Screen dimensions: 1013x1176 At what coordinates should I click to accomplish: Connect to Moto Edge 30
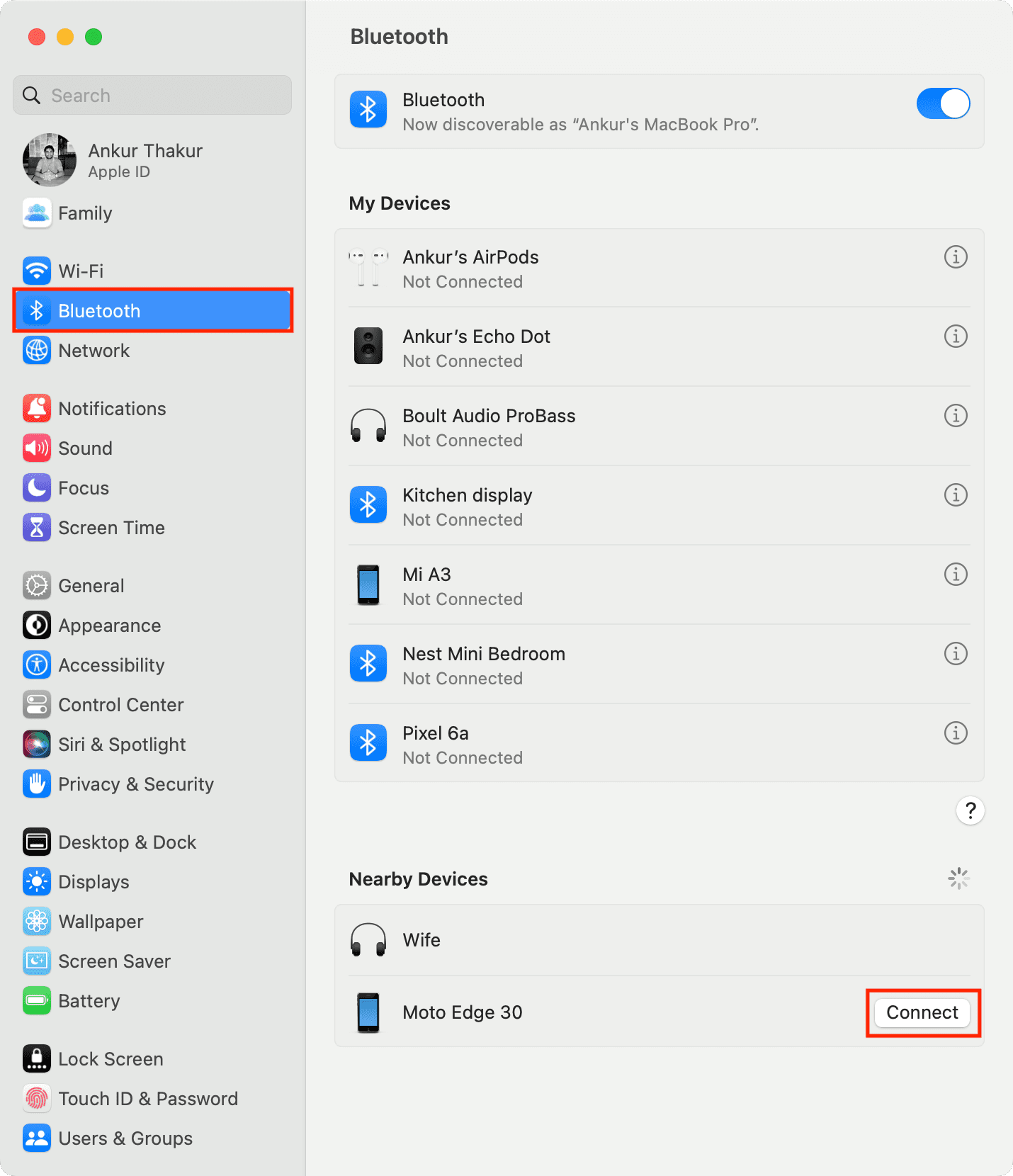pos(922,1012)
